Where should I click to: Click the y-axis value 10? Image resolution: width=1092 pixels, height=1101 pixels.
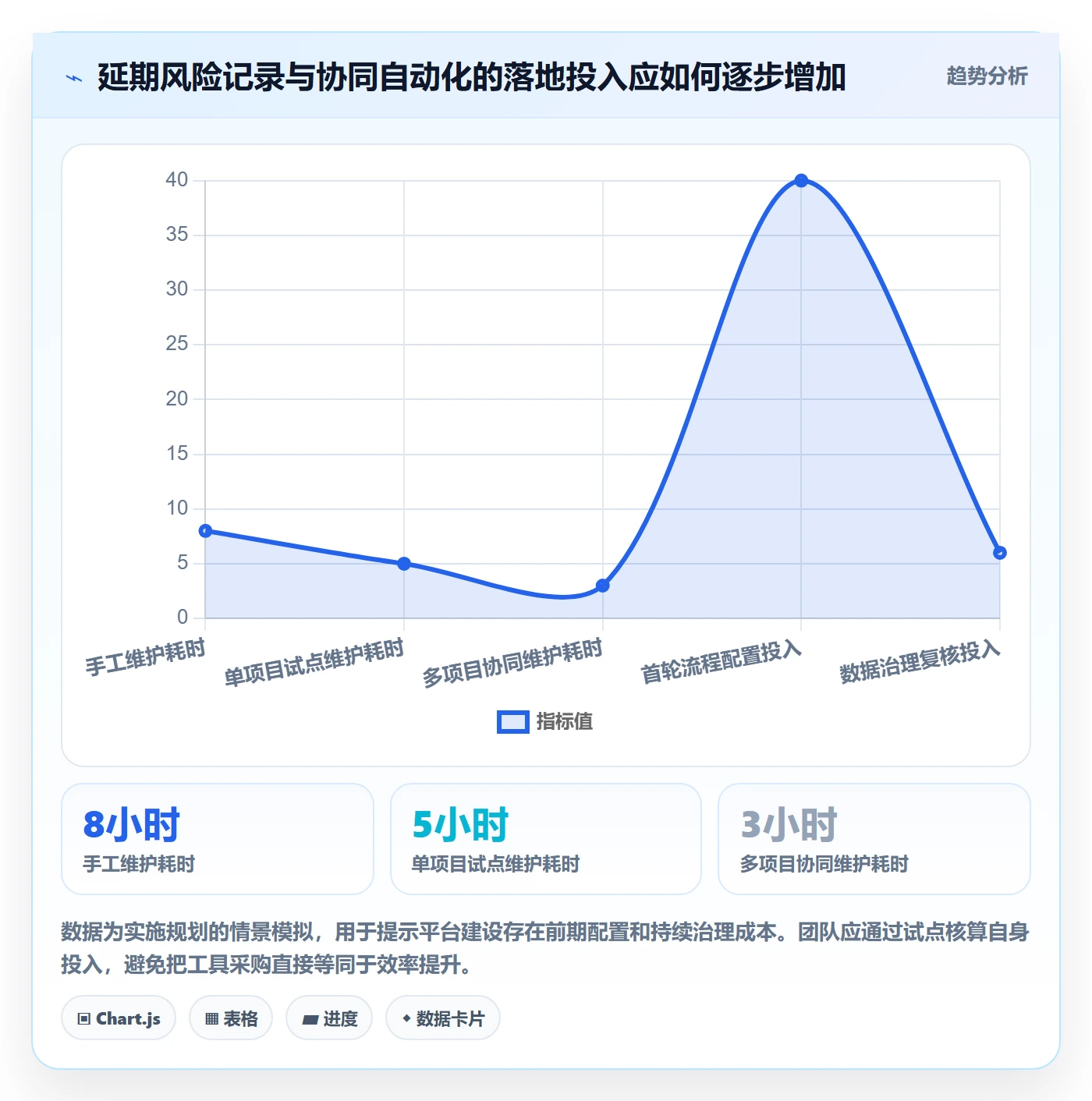click(177, 508)
